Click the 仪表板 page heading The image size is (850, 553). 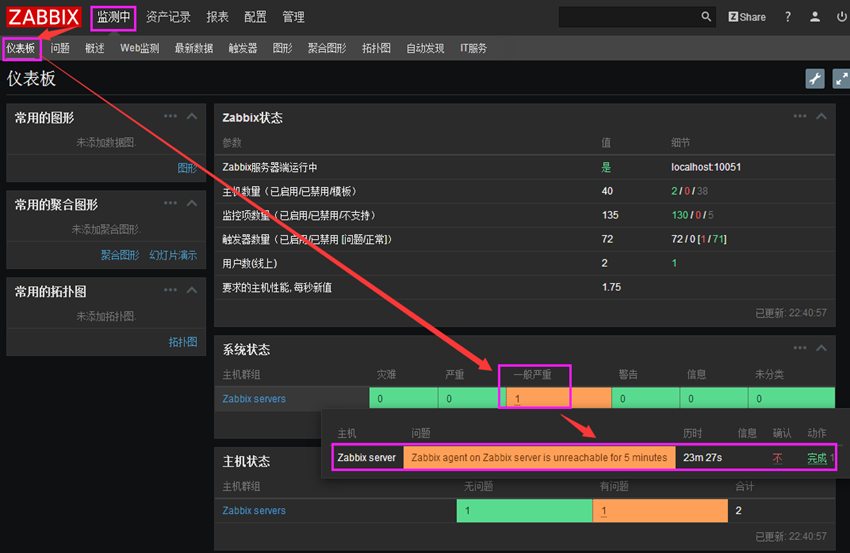click(x=31, y=79)
